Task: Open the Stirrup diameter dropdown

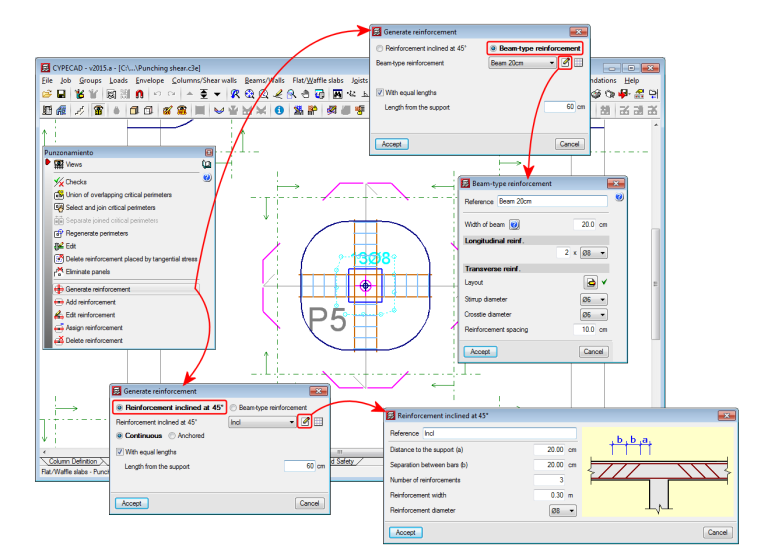Action: click(x=594, y=299)
